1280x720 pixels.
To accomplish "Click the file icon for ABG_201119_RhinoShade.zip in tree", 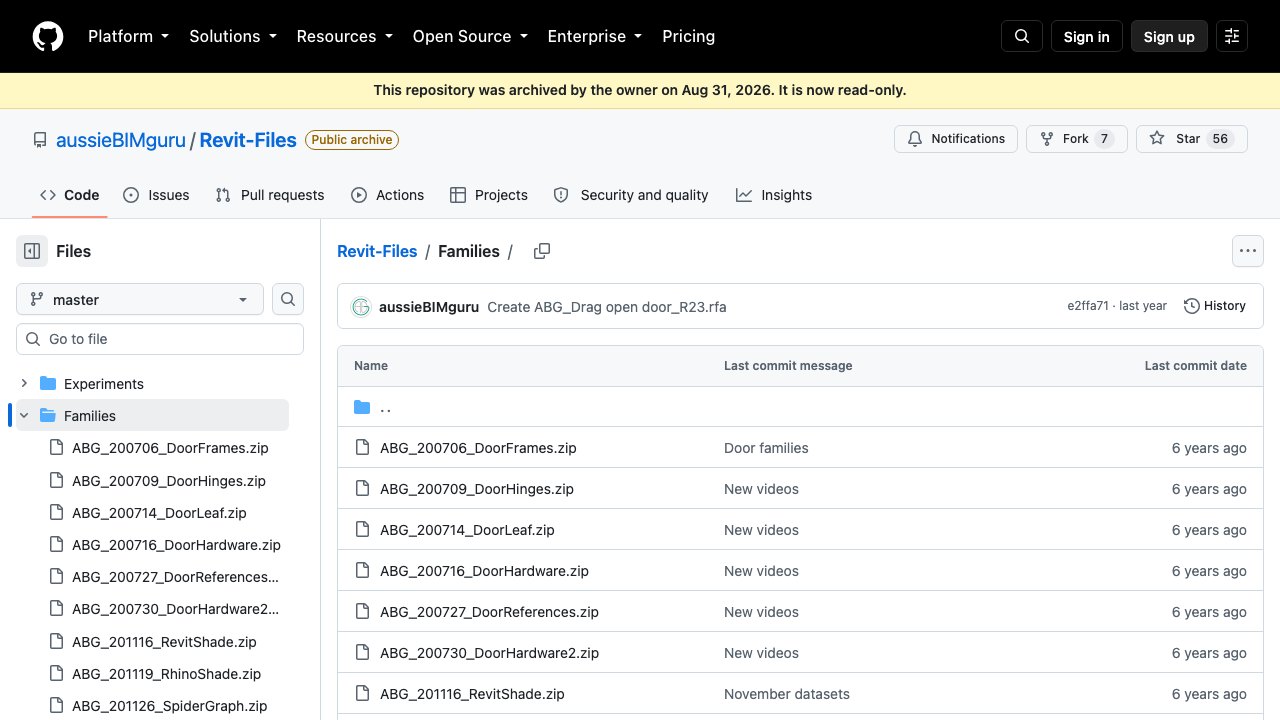I will pos(57,673).
